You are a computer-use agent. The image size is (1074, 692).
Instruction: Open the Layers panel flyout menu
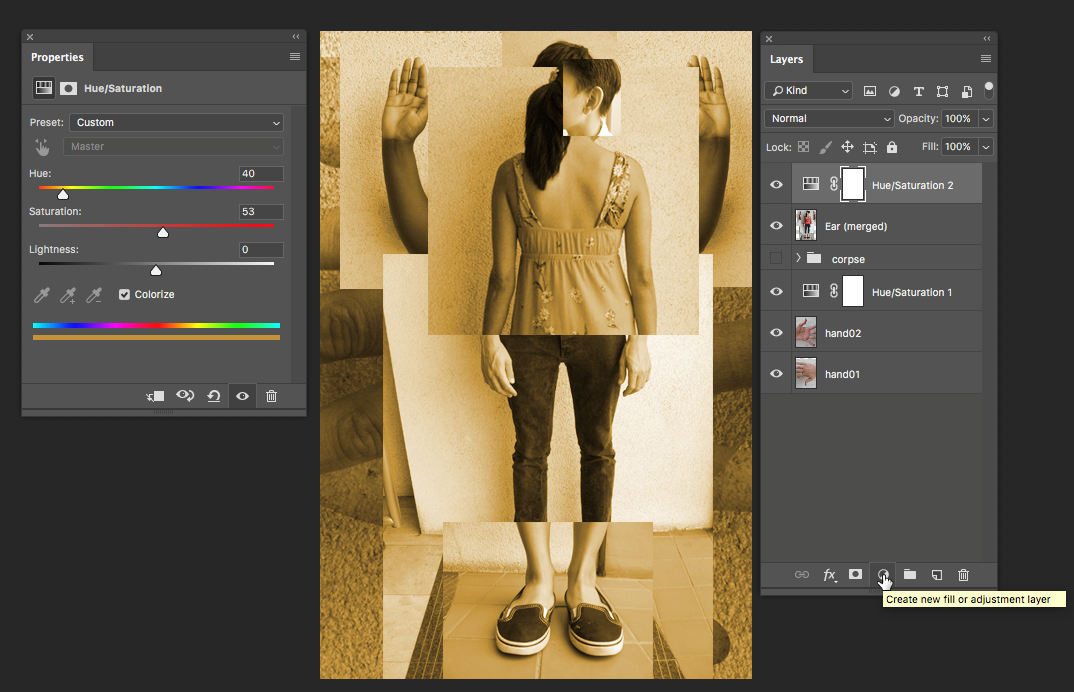[986, 59]
